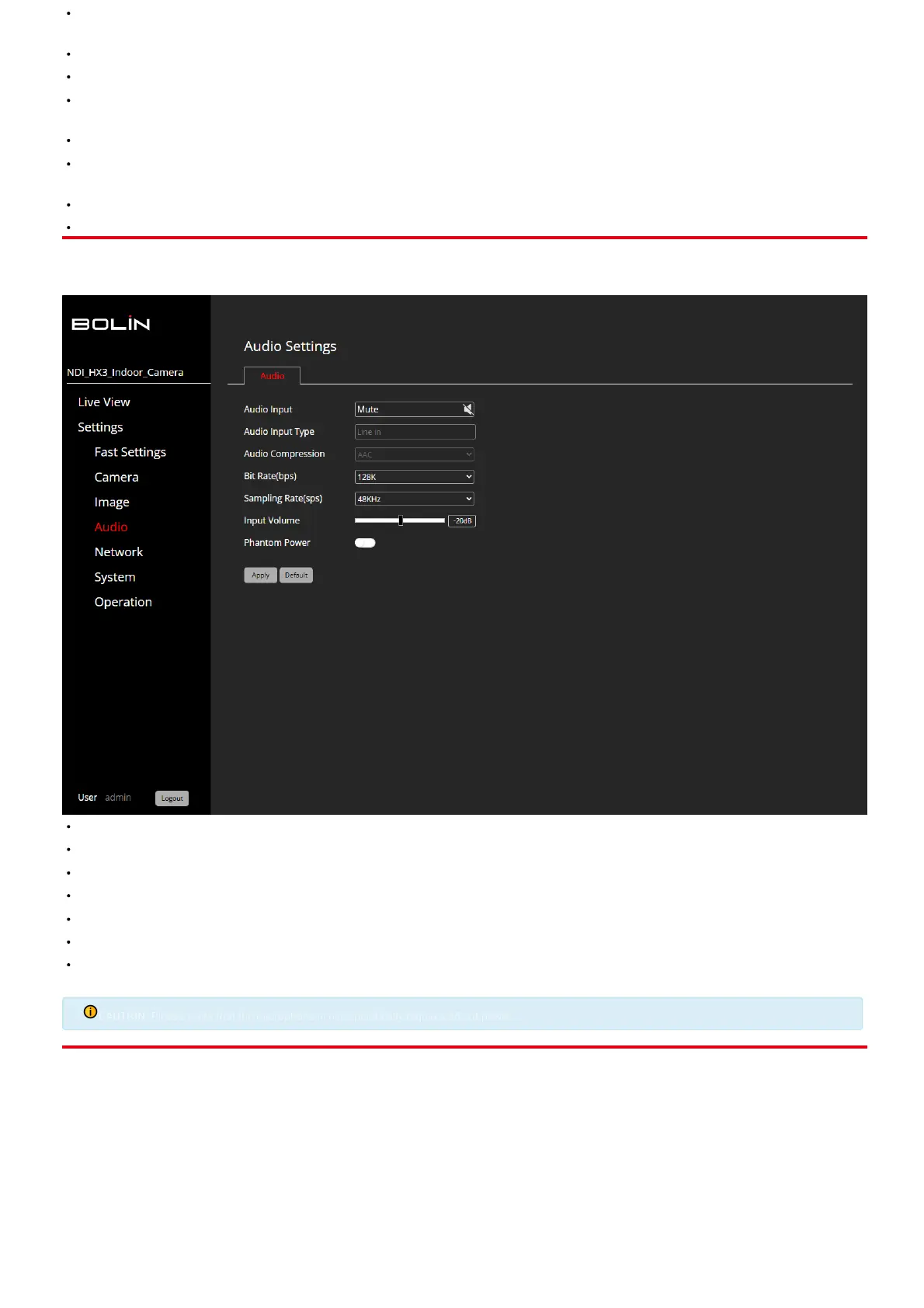Select System in the sidebar menu
924x1308 pixels.
[x=115, y=577]
